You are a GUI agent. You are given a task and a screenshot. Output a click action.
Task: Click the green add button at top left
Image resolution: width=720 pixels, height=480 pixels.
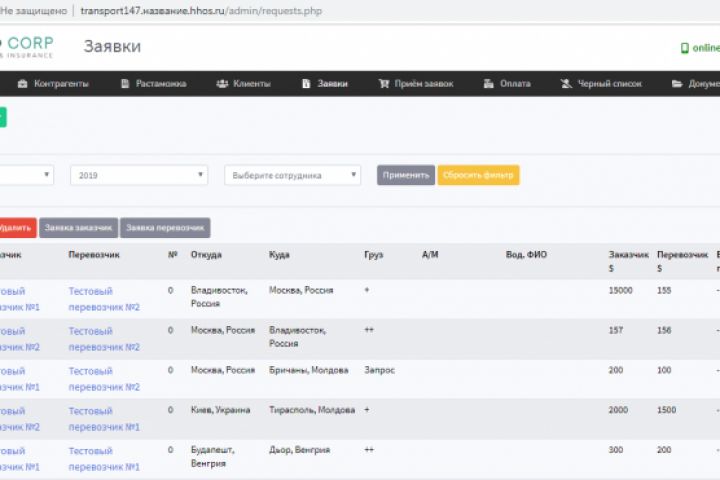(x=3, y=117)
